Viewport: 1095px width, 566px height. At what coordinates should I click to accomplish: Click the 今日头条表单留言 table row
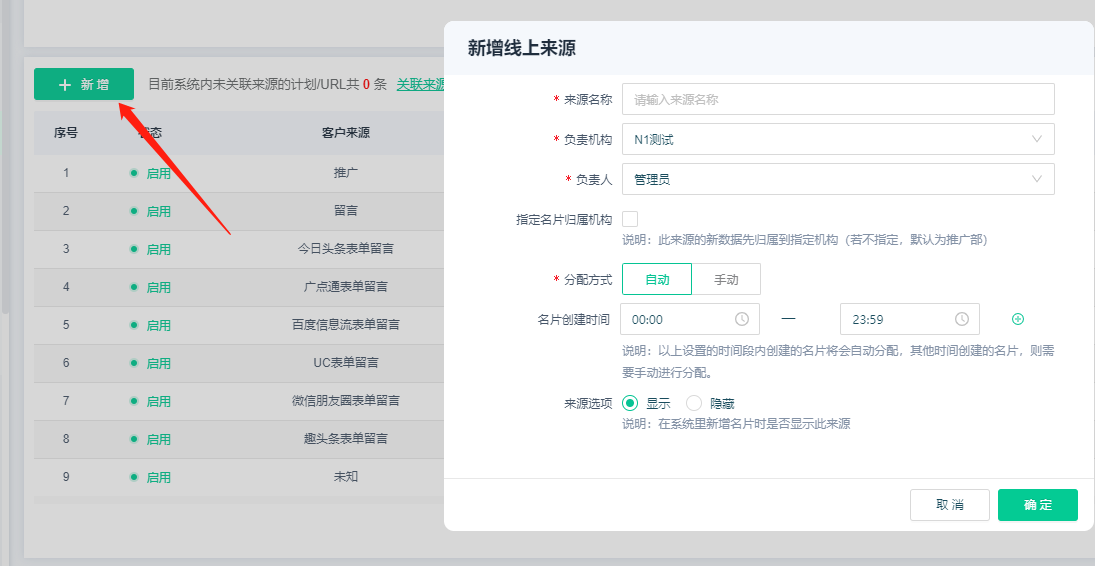pos(345,248)
